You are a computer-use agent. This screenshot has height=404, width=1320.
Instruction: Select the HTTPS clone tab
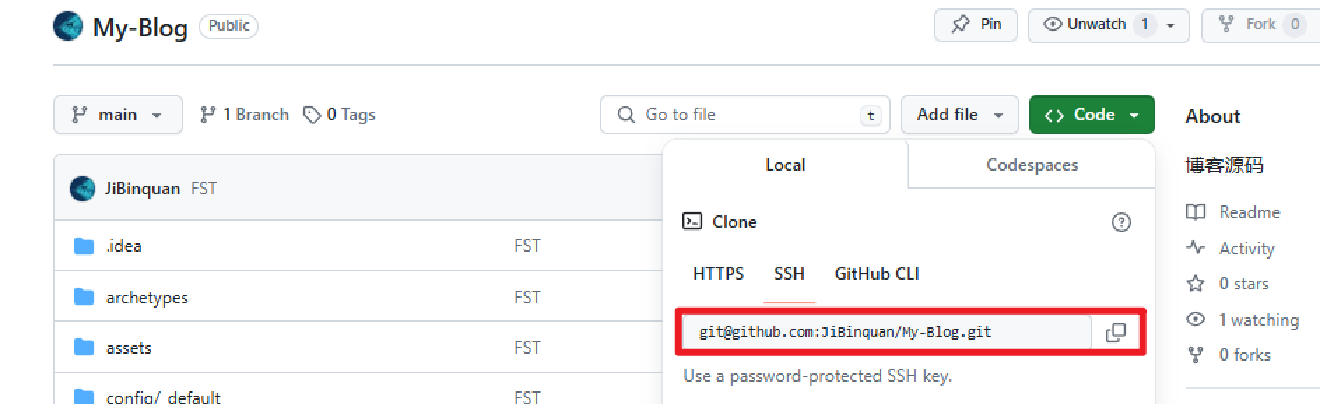click(718, 274)
